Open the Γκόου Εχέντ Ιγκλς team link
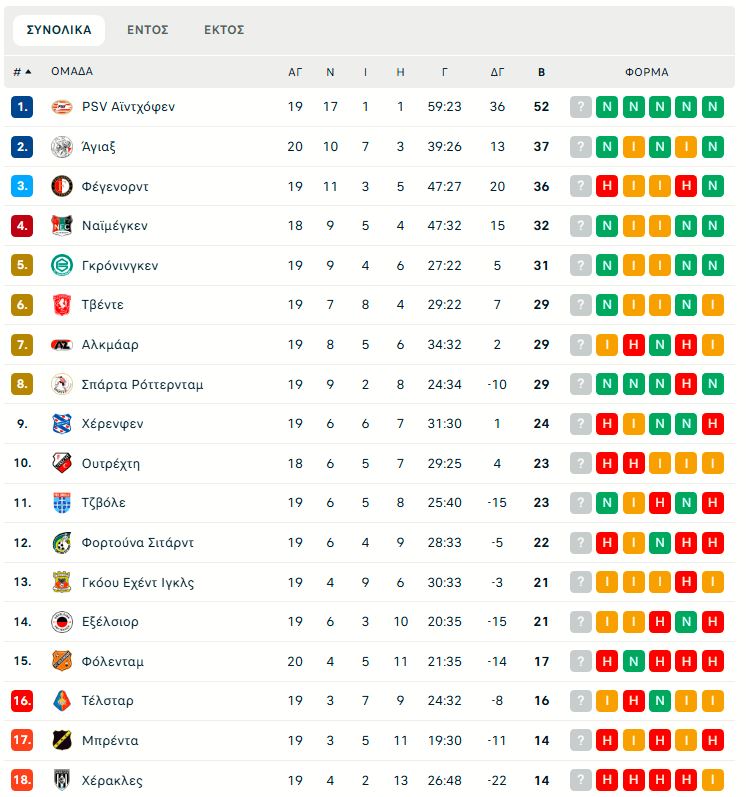 138,582
